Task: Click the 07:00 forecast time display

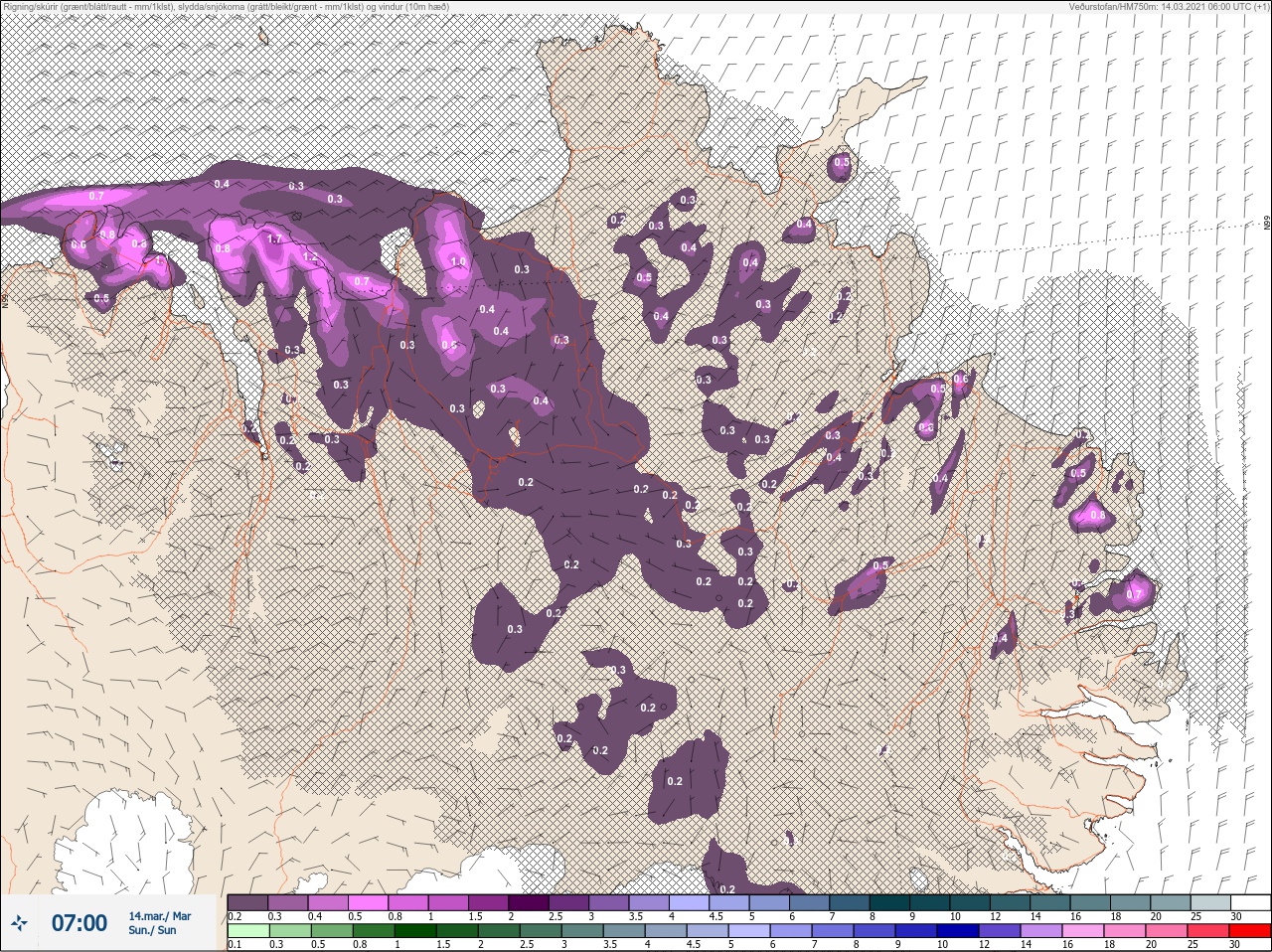Action: point(79,923)
